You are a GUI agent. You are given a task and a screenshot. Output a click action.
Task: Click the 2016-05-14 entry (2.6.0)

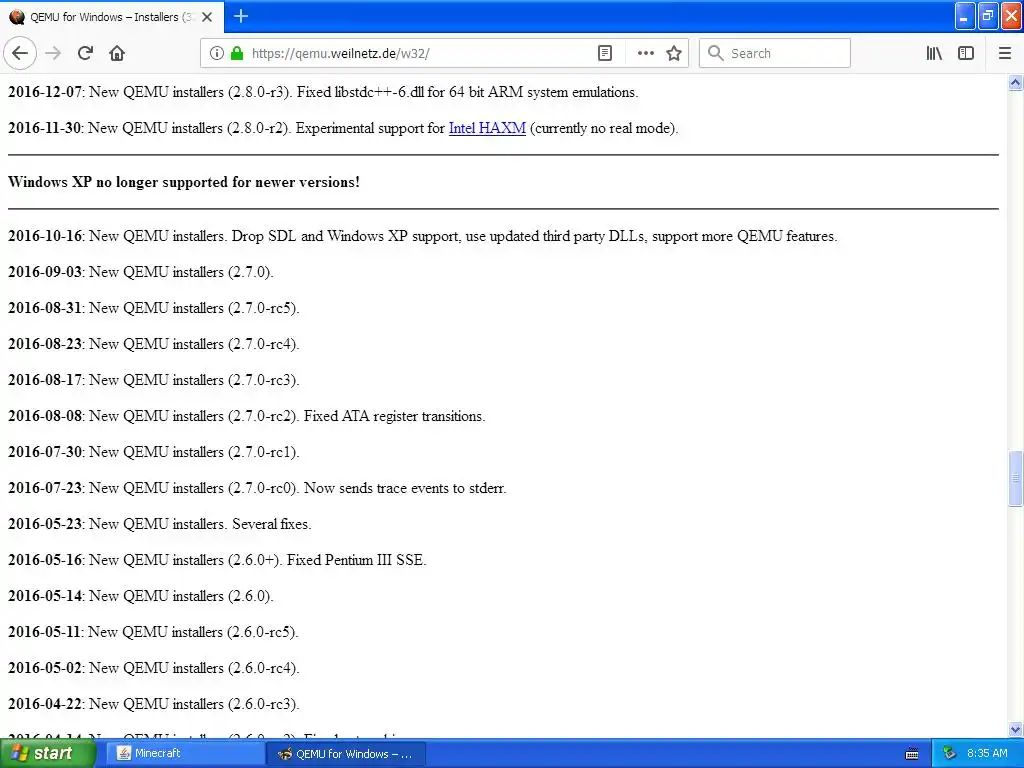[140, 596]
